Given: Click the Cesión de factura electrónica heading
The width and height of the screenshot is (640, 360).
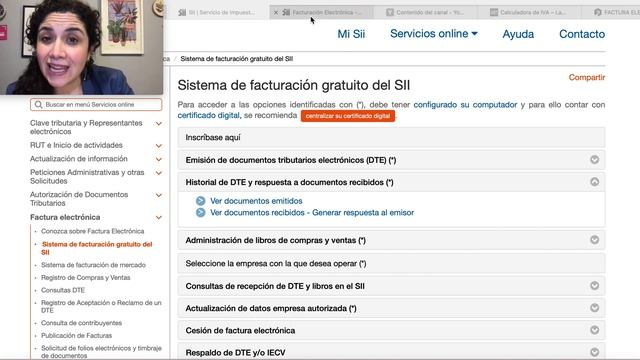Looking at the screenshot, I should pyautogui.click(x=240, y=331).
